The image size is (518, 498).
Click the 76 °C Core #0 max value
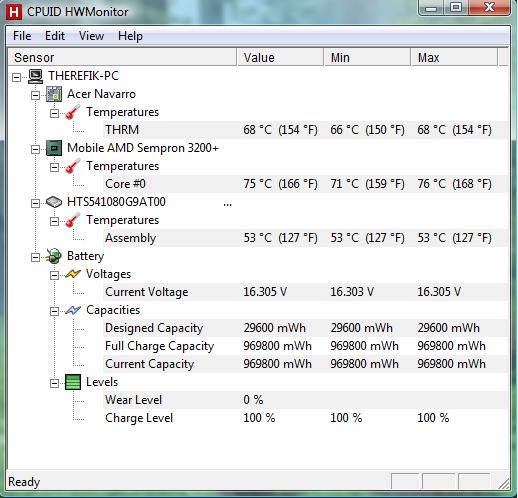(x=454, y=184)
